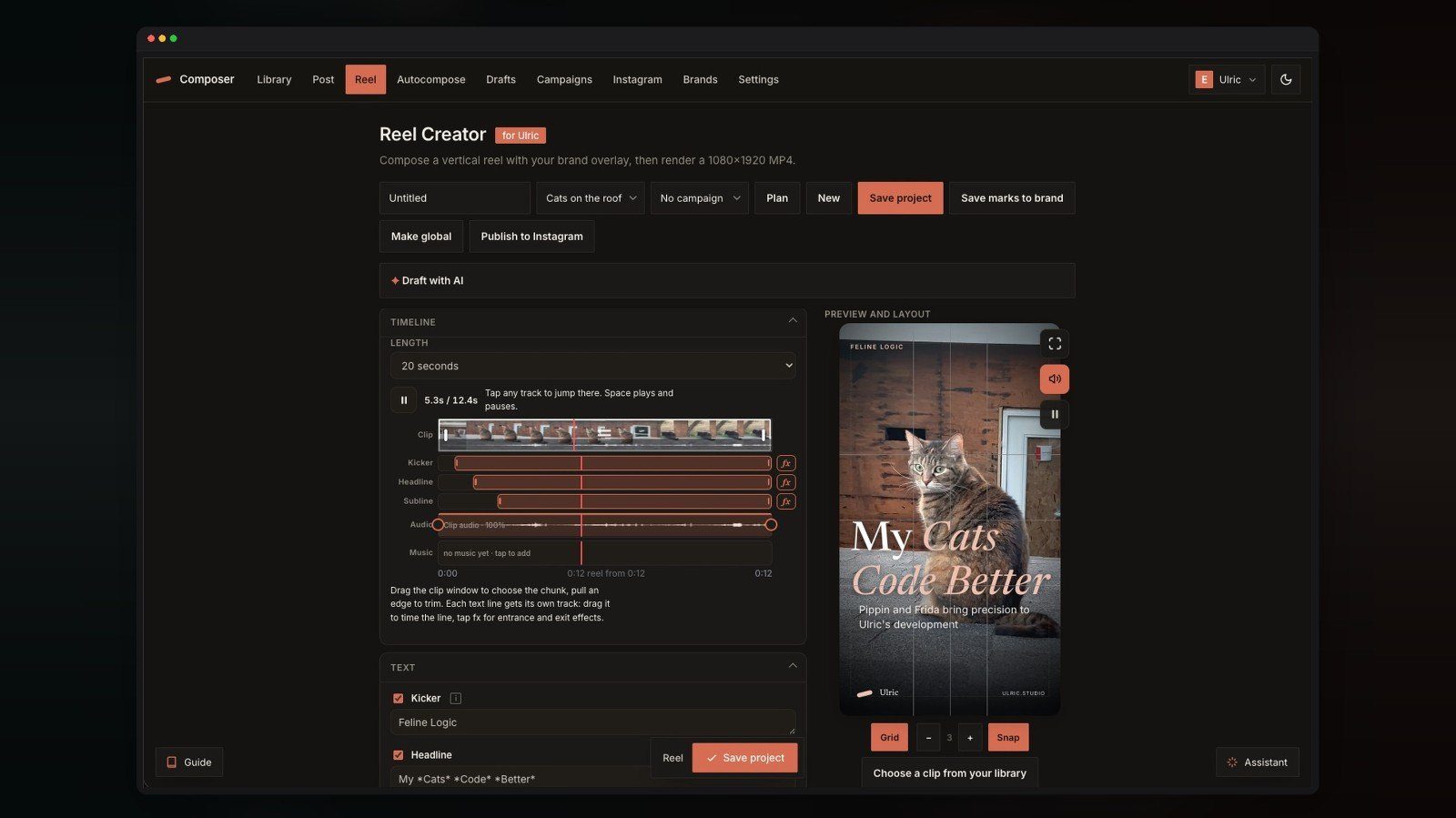Open fx effects for Kicker track
The width and height of the screenshot is (1456, 818).
[786, 463]
